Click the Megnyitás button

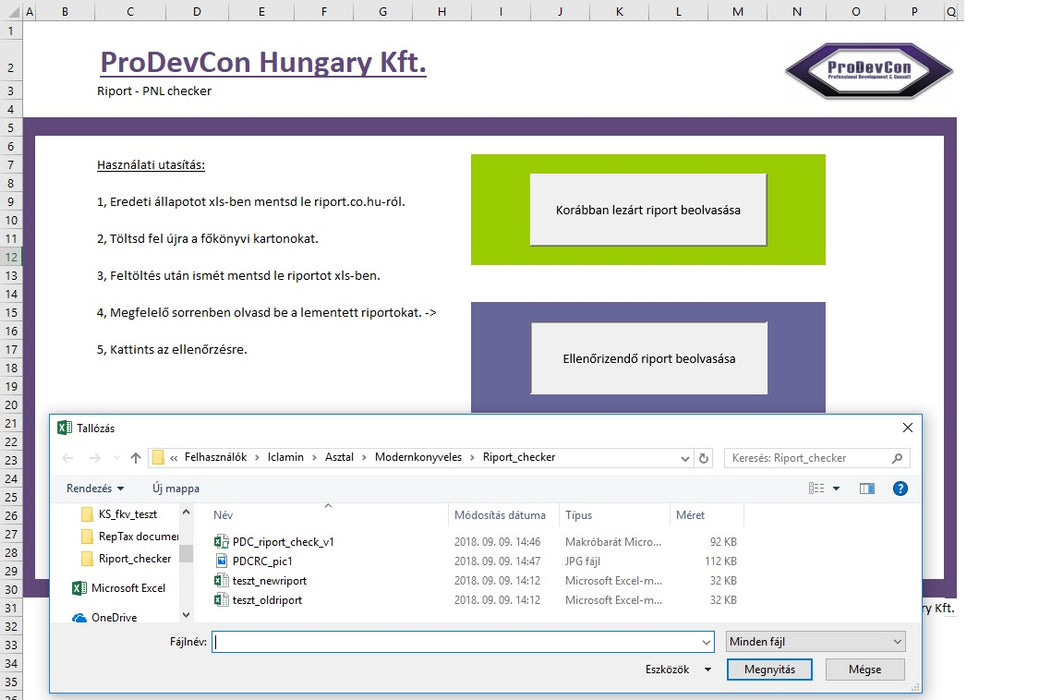[x=769, y=669]
